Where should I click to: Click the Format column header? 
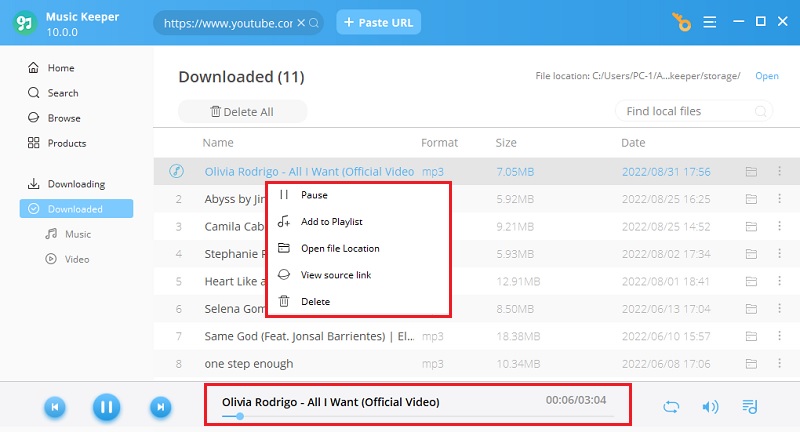439,143
